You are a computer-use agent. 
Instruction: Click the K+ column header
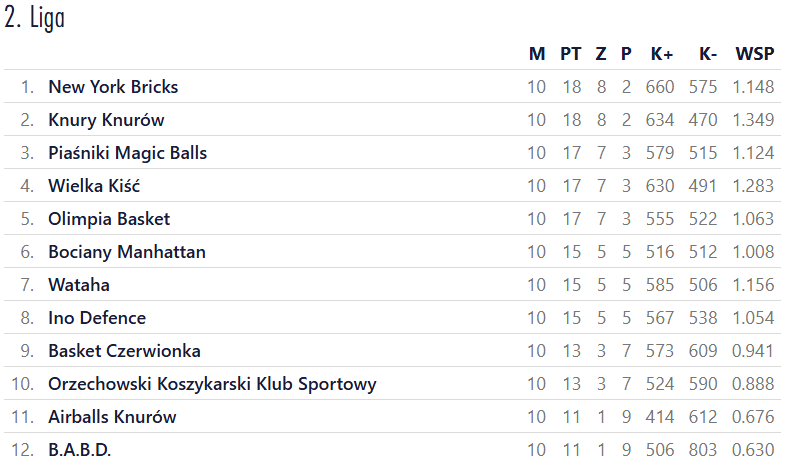661,54
